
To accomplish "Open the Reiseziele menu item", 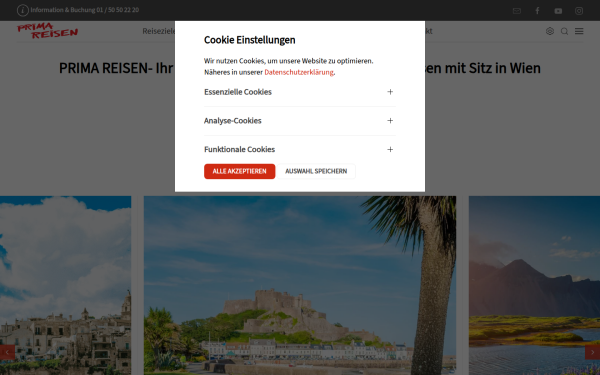I will [x=159, y=31].
